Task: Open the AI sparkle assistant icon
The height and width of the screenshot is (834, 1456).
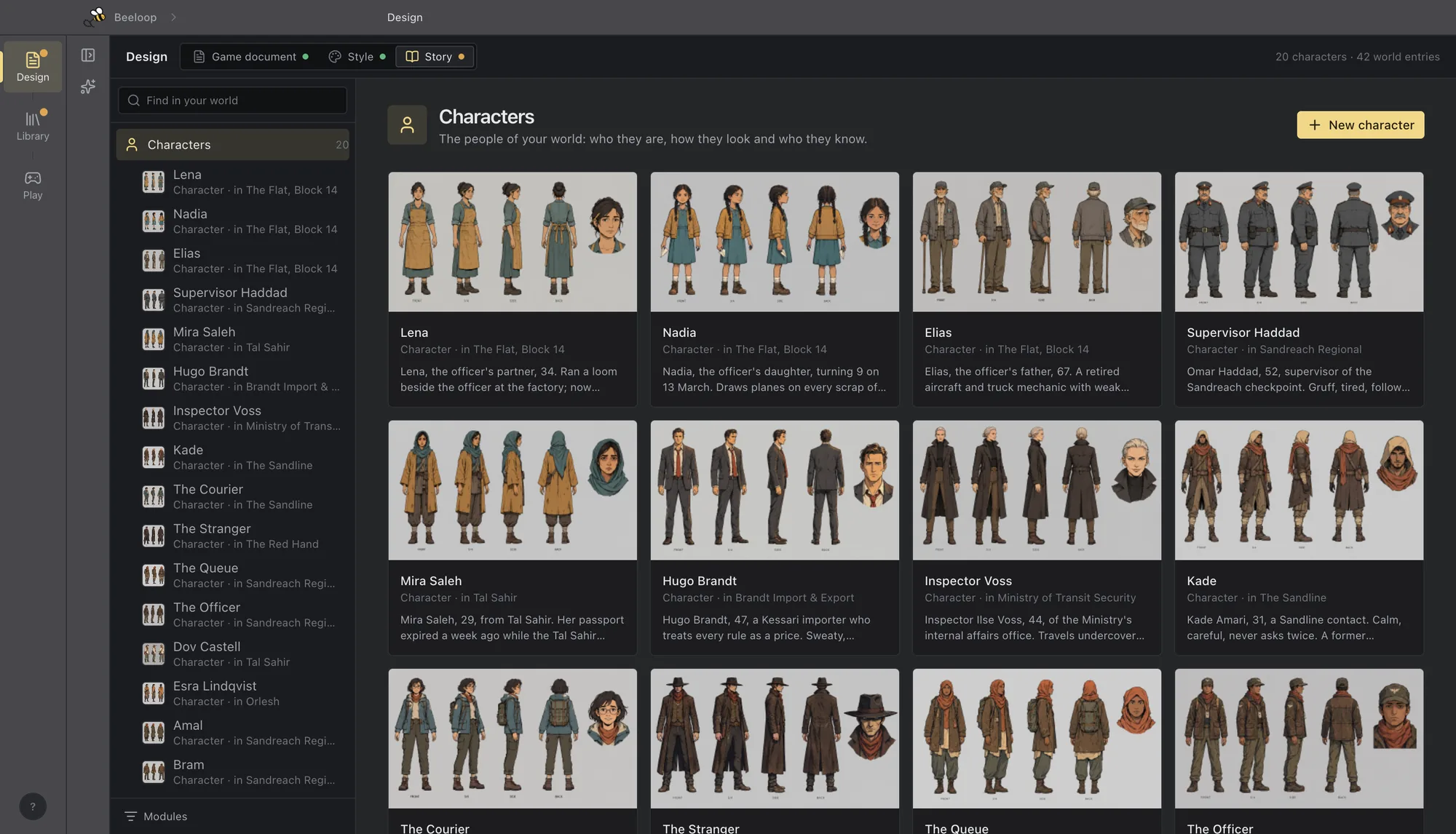Action: (88, 87)
